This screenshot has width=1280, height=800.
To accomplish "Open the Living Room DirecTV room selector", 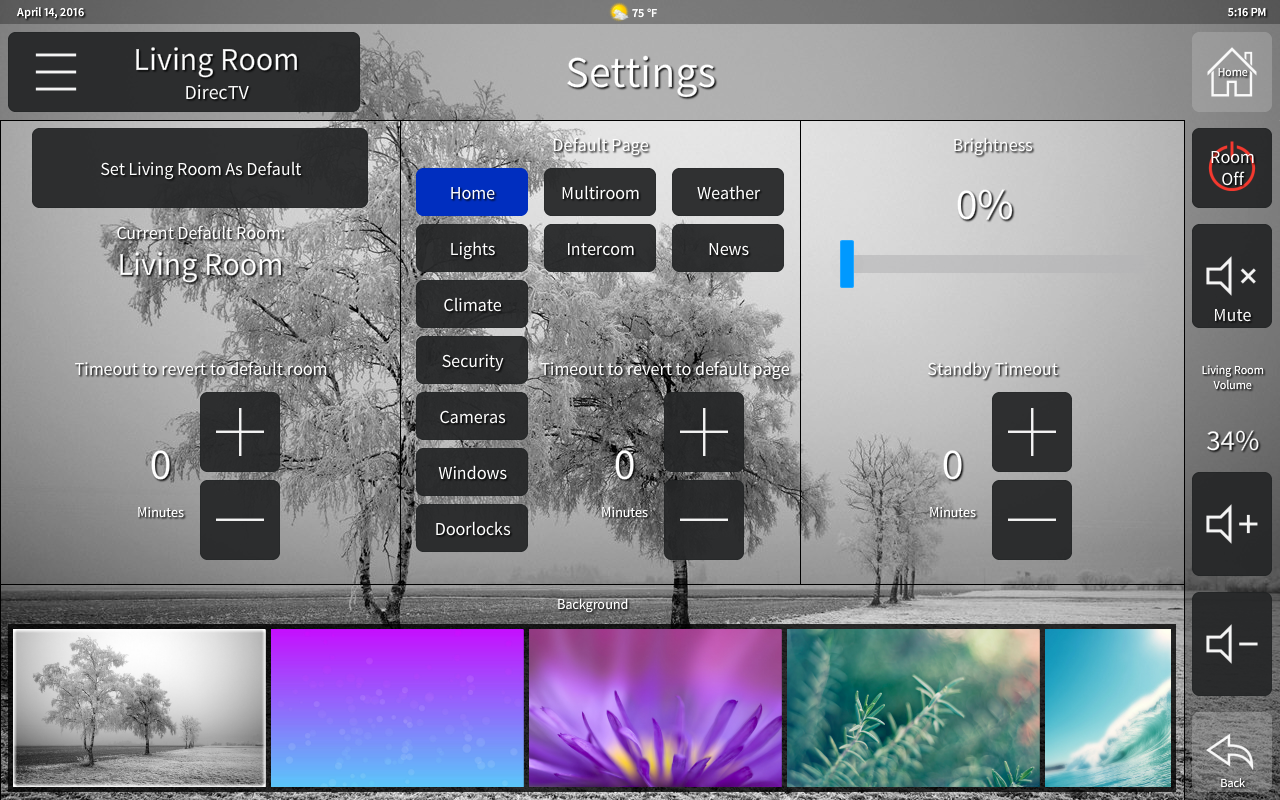I will [216, 73].
